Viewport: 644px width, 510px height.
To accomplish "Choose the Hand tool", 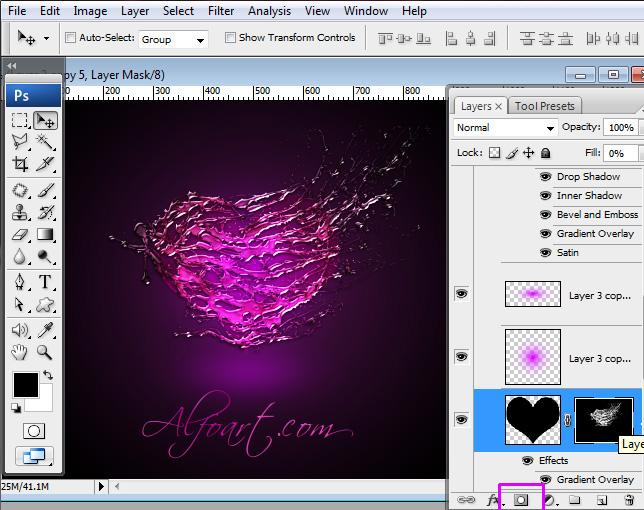I will [x=20, y=352].
